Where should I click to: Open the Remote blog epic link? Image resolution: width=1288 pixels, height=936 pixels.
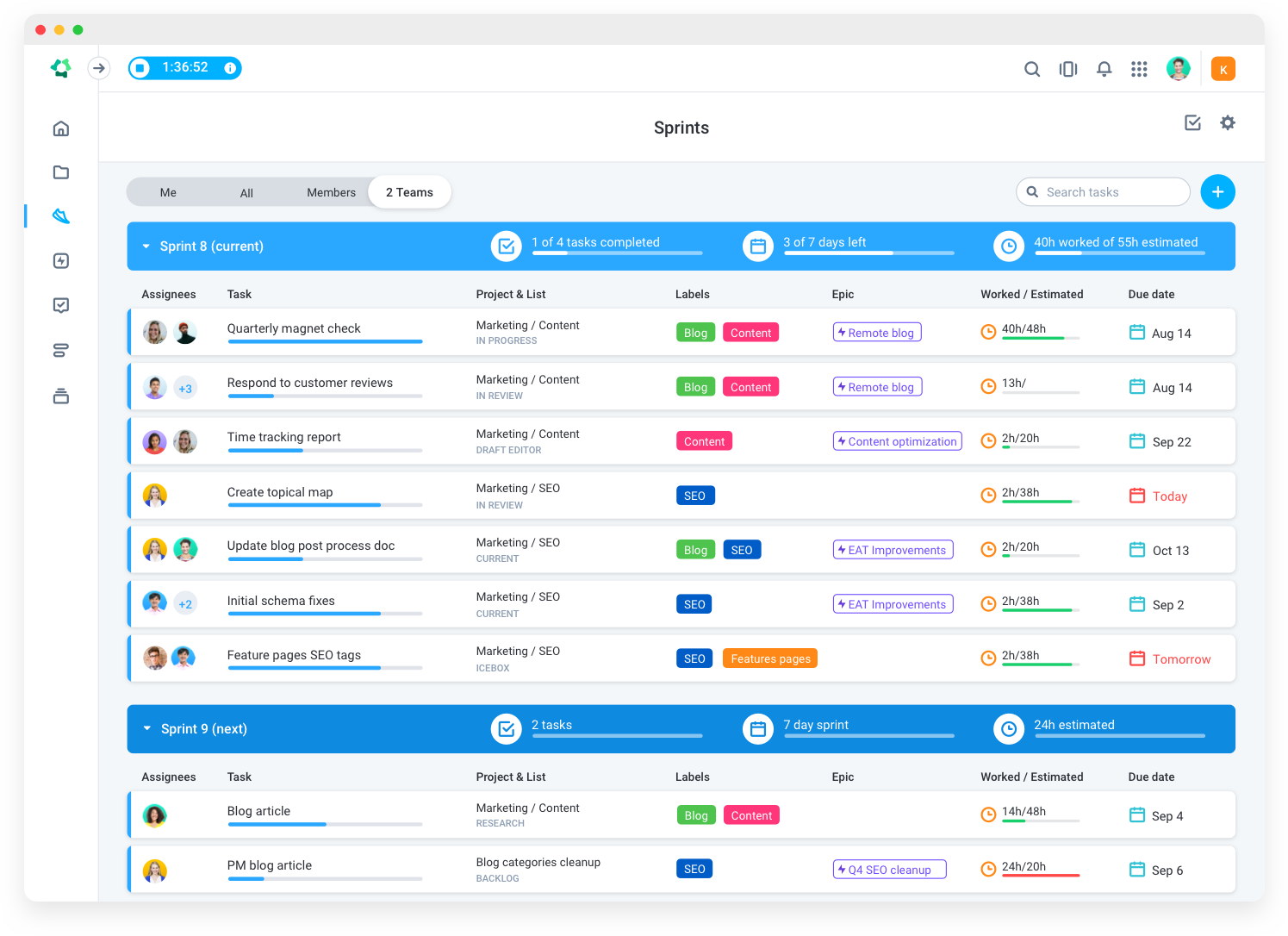pos(877,332)
